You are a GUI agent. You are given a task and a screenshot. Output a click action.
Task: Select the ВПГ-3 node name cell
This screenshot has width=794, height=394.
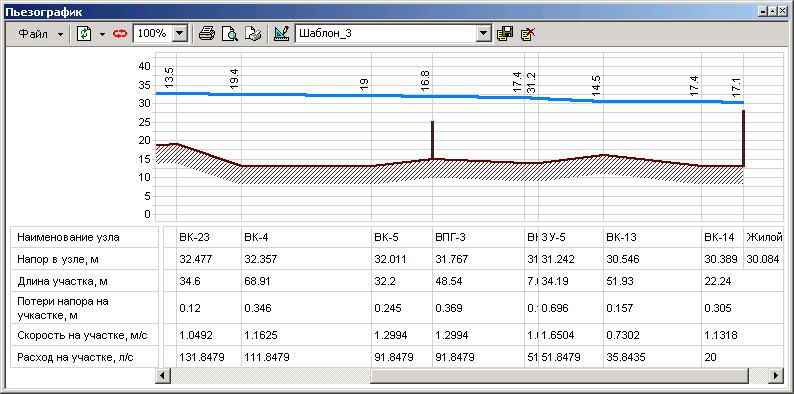[x=478, y=238]
